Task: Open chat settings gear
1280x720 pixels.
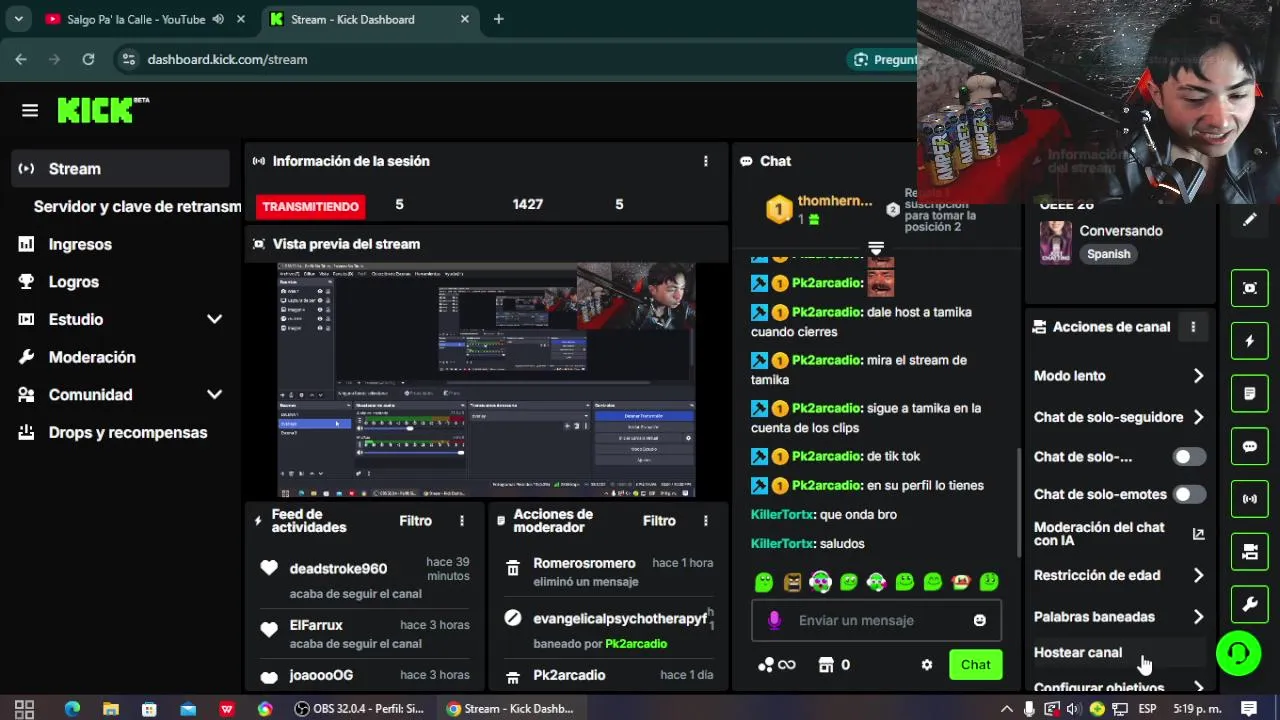Action: (x=927, y=665)
